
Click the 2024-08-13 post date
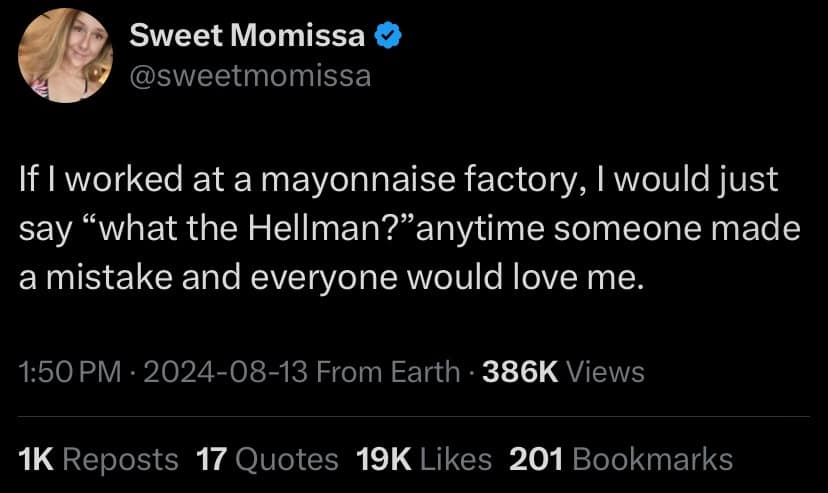tap(226, 373)
